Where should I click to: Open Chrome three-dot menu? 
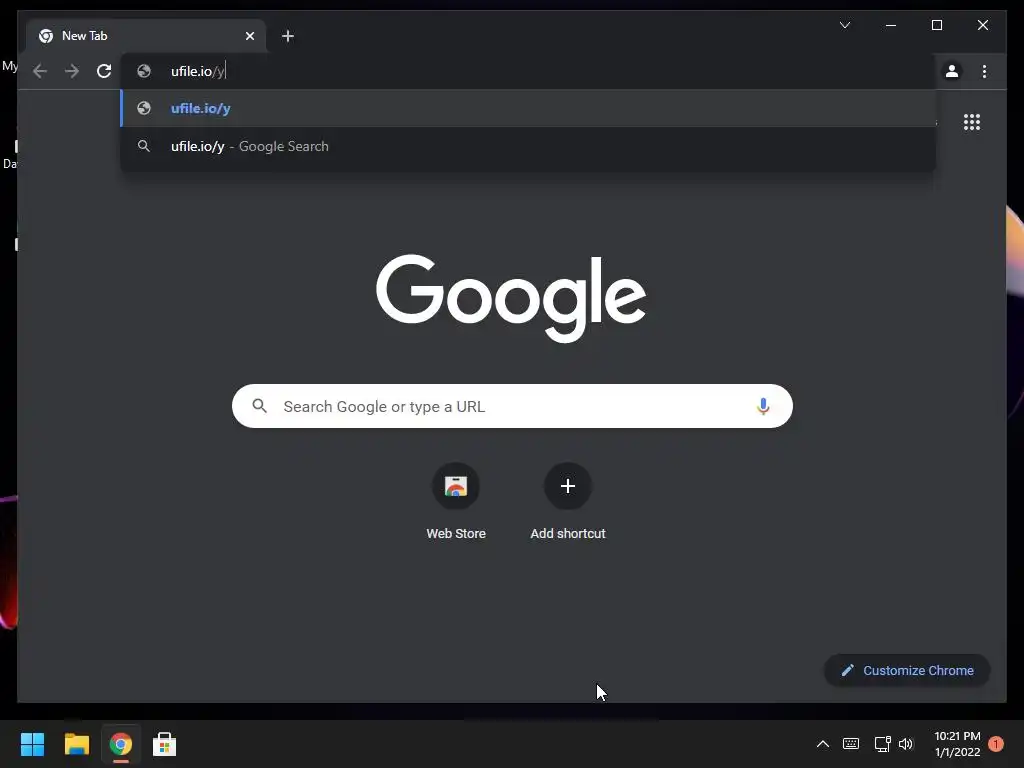(x=984, y=71)
